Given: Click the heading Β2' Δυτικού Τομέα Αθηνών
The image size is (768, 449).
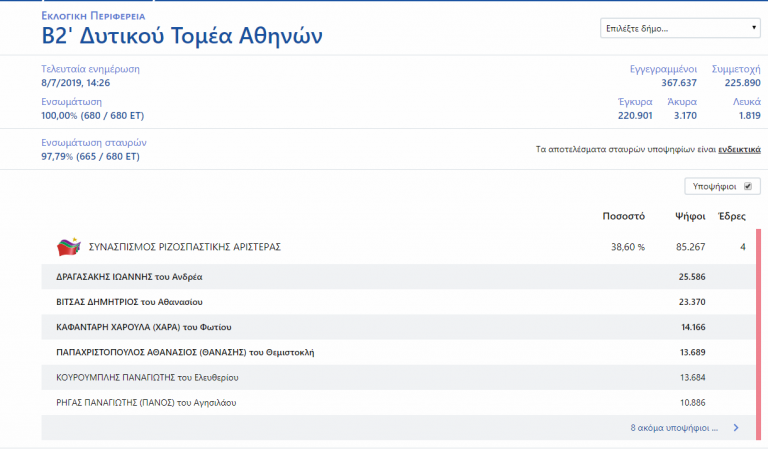Looking at the screenshot, I should coord(182,36).
